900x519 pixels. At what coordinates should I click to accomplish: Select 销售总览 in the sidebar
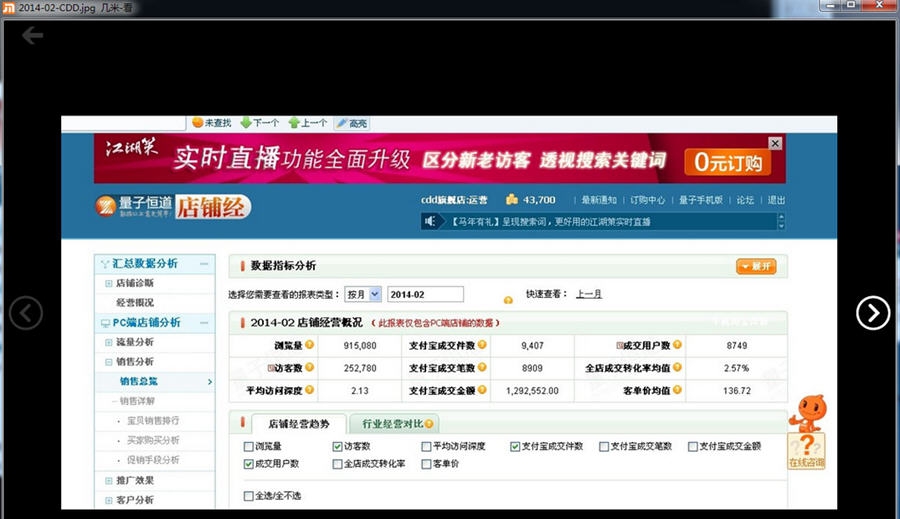[x=138, y=381]
